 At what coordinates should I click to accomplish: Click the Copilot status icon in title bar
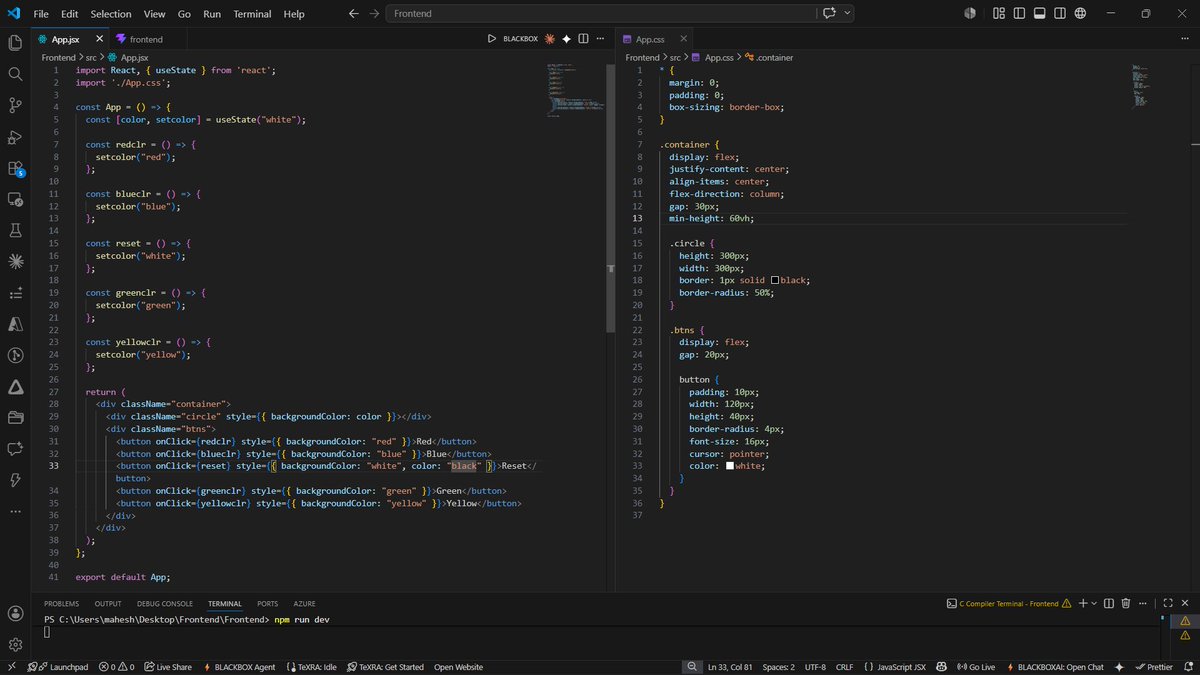(969, 14)
